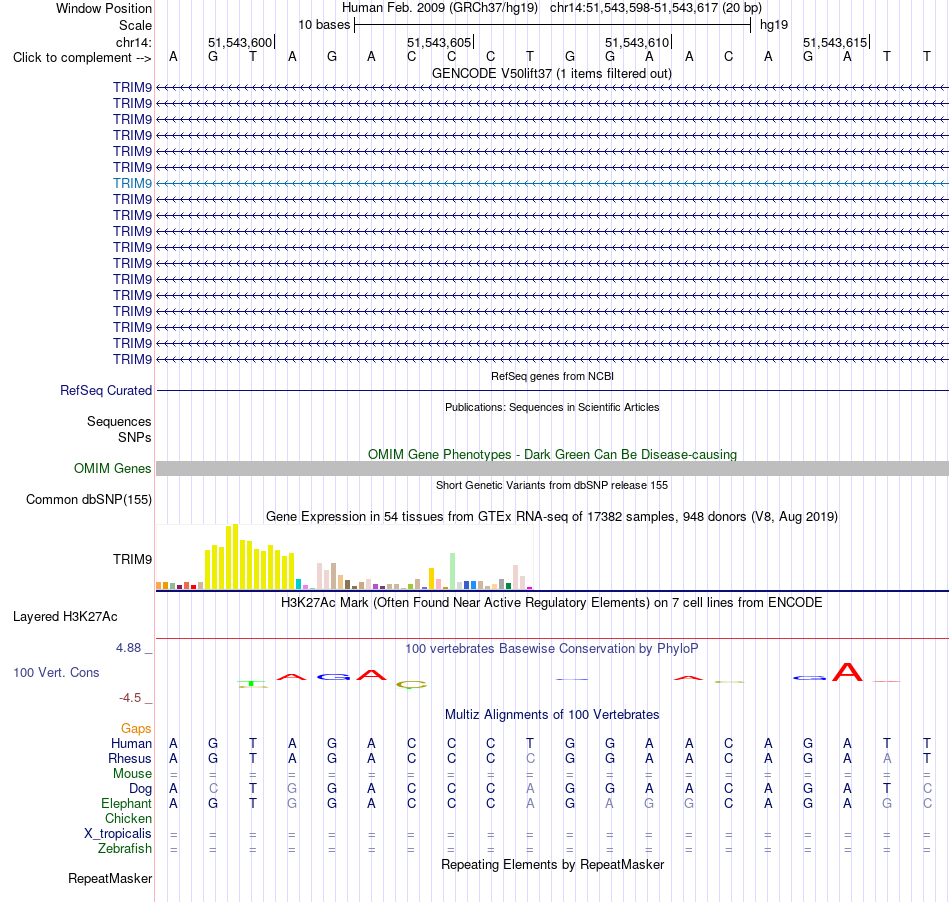Click the RepeatMasker track label

110,878
